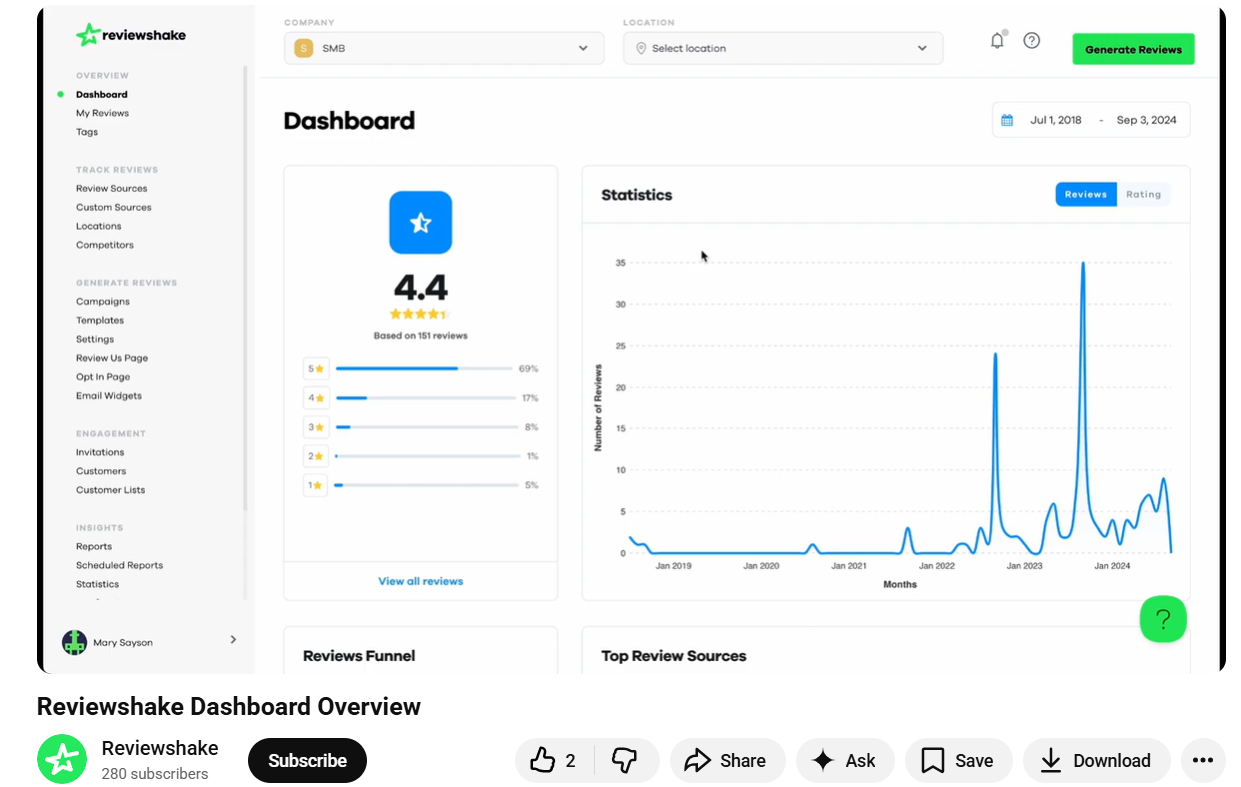The image size is (1241, 787).
Task: Click the Reviewshake channel avatar
Action: (x=62, y=760)
